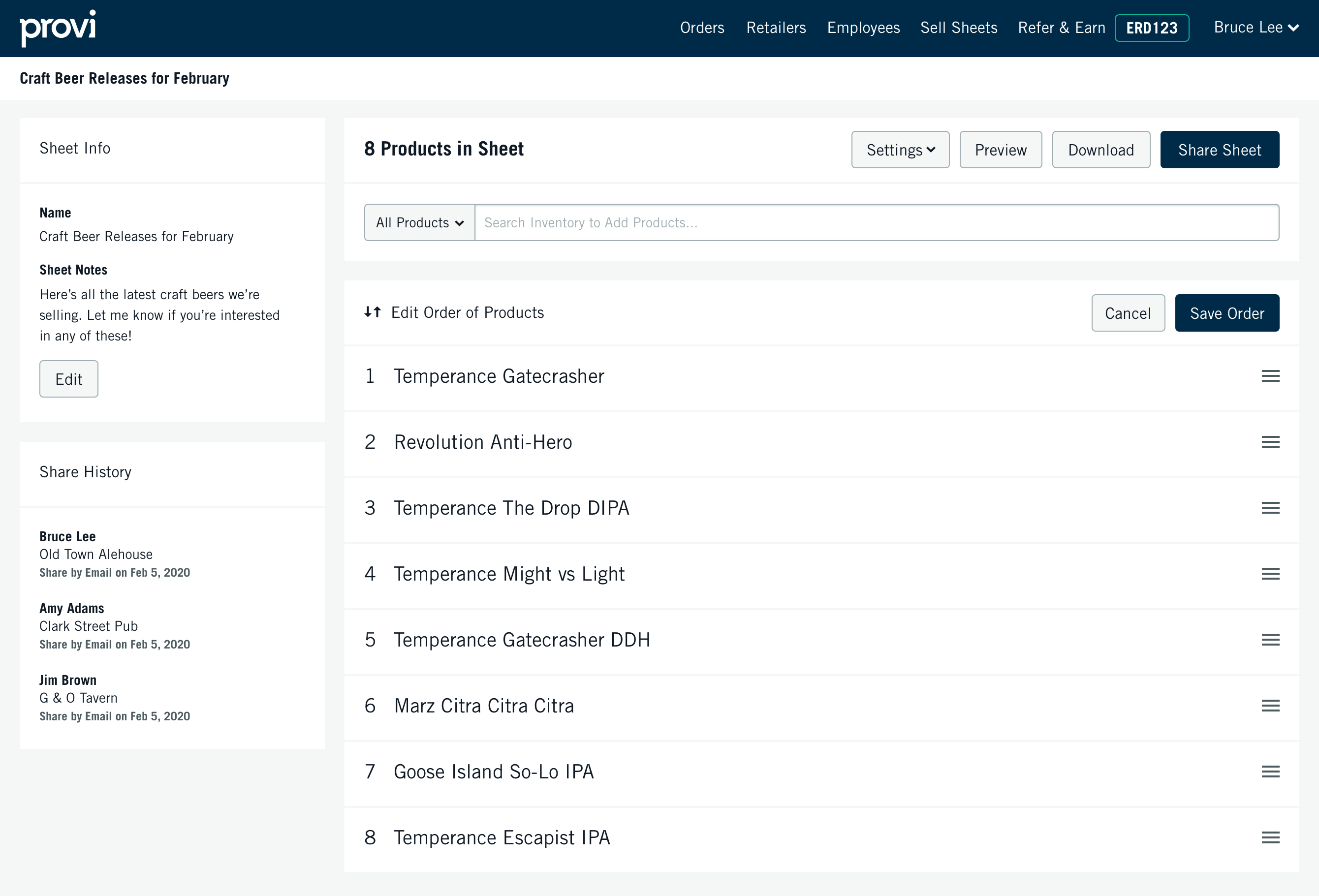The image size is (1319, 896).
Task: Click Clark Street Pub retailer name
Action: pos(89,626)
